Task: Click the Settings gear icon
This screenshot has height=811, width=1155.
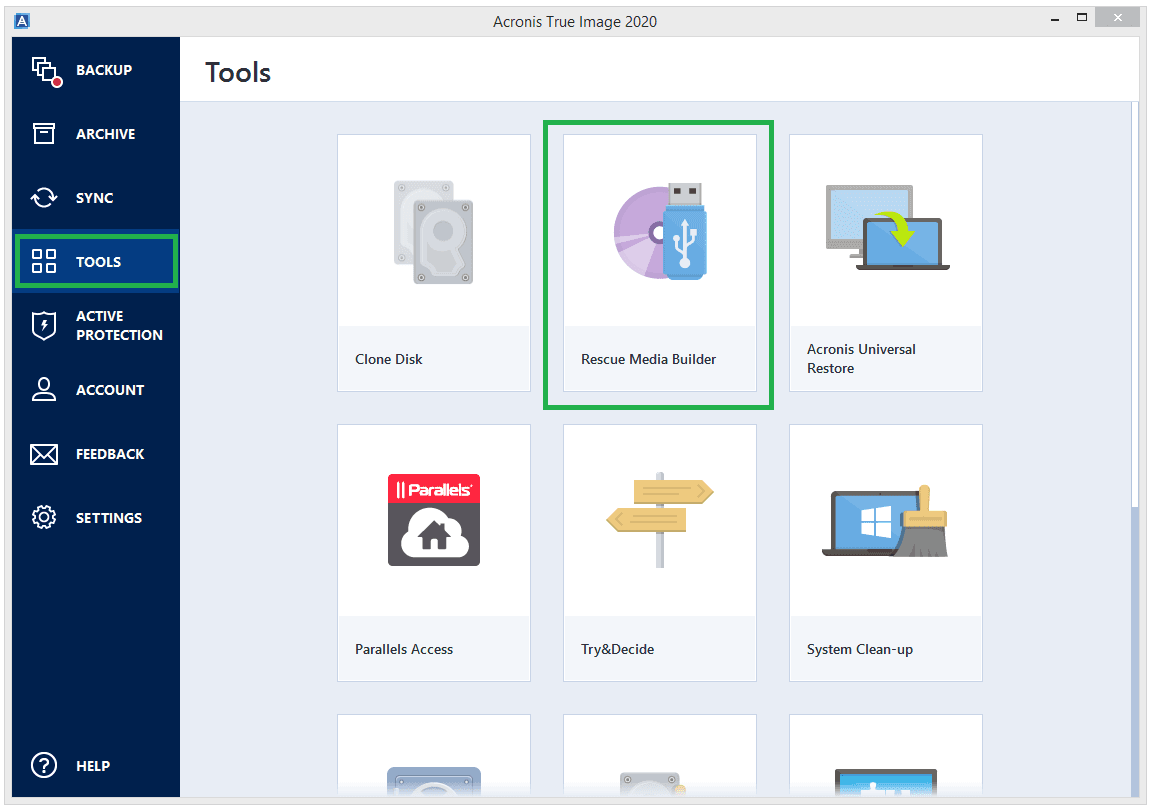Action: pyautogui.click(x=44, y=518)
